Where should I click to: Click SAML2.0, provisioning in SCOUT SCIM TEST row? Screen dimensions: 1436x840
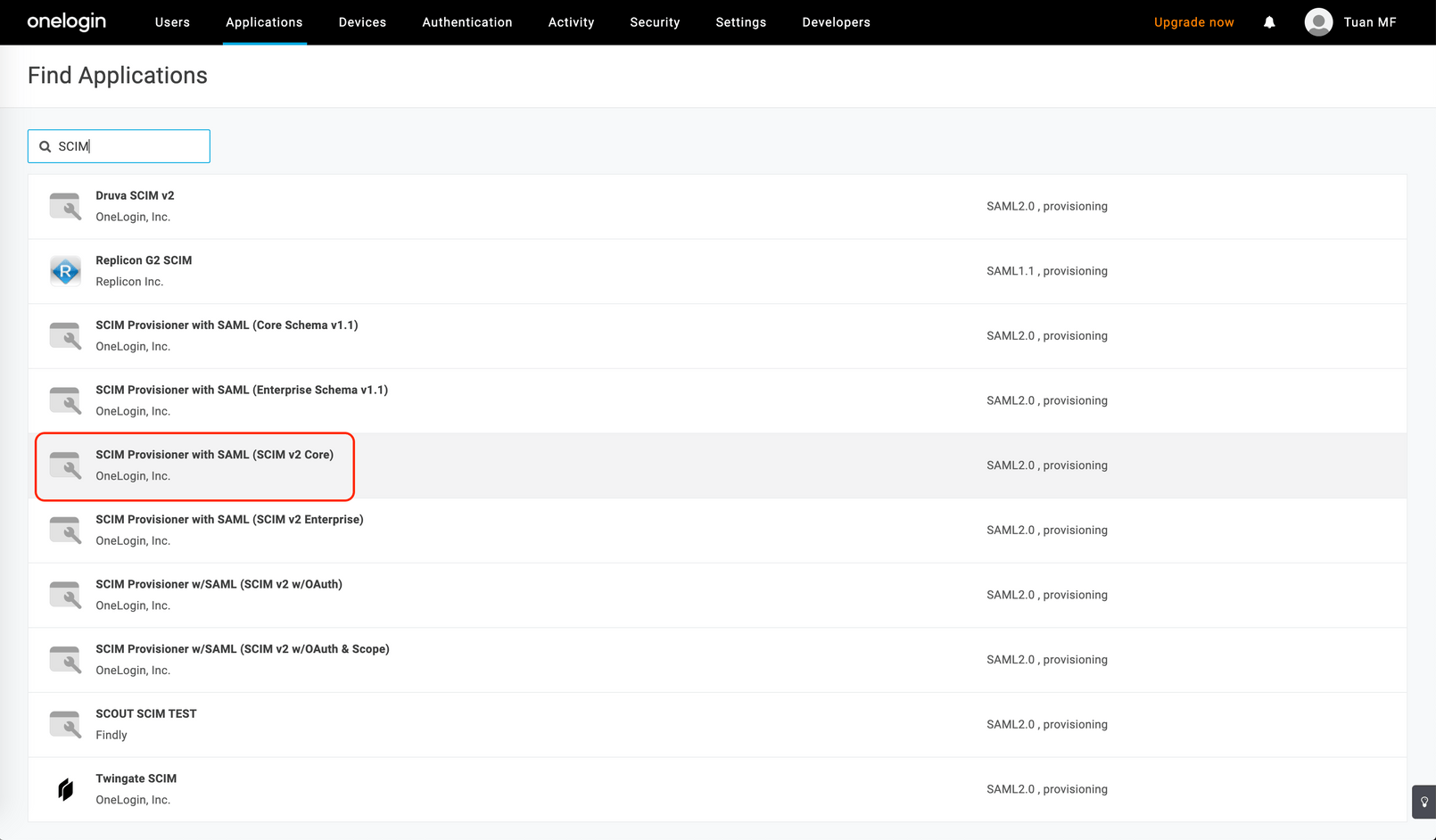[x=1047, y=724]
